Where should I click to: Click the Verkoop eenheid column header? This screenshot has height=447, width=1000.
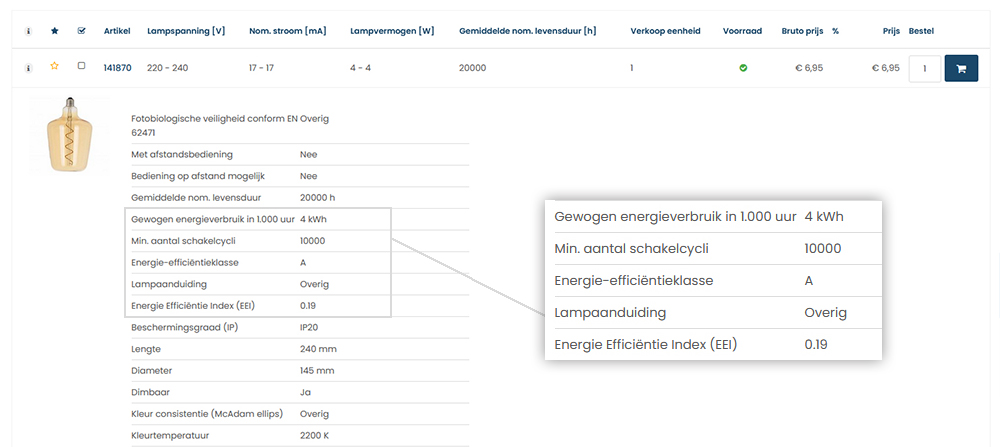(x=663, y=31)
